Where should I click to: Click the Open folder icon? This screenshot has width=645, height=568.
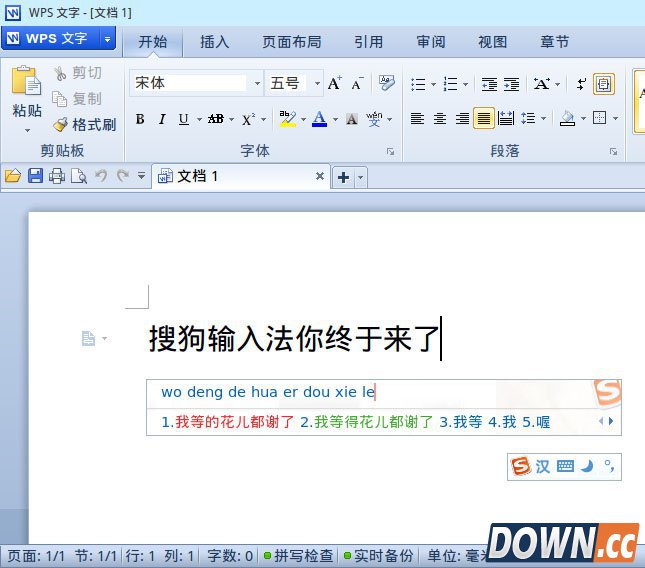(x=13, y=176)
